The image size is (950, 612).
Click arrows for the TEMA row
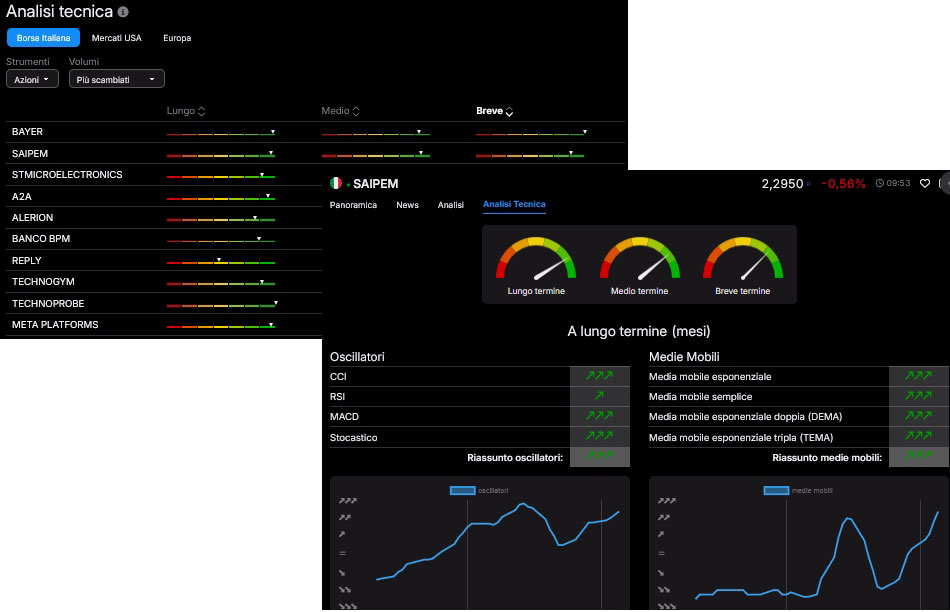coord(918,436)
